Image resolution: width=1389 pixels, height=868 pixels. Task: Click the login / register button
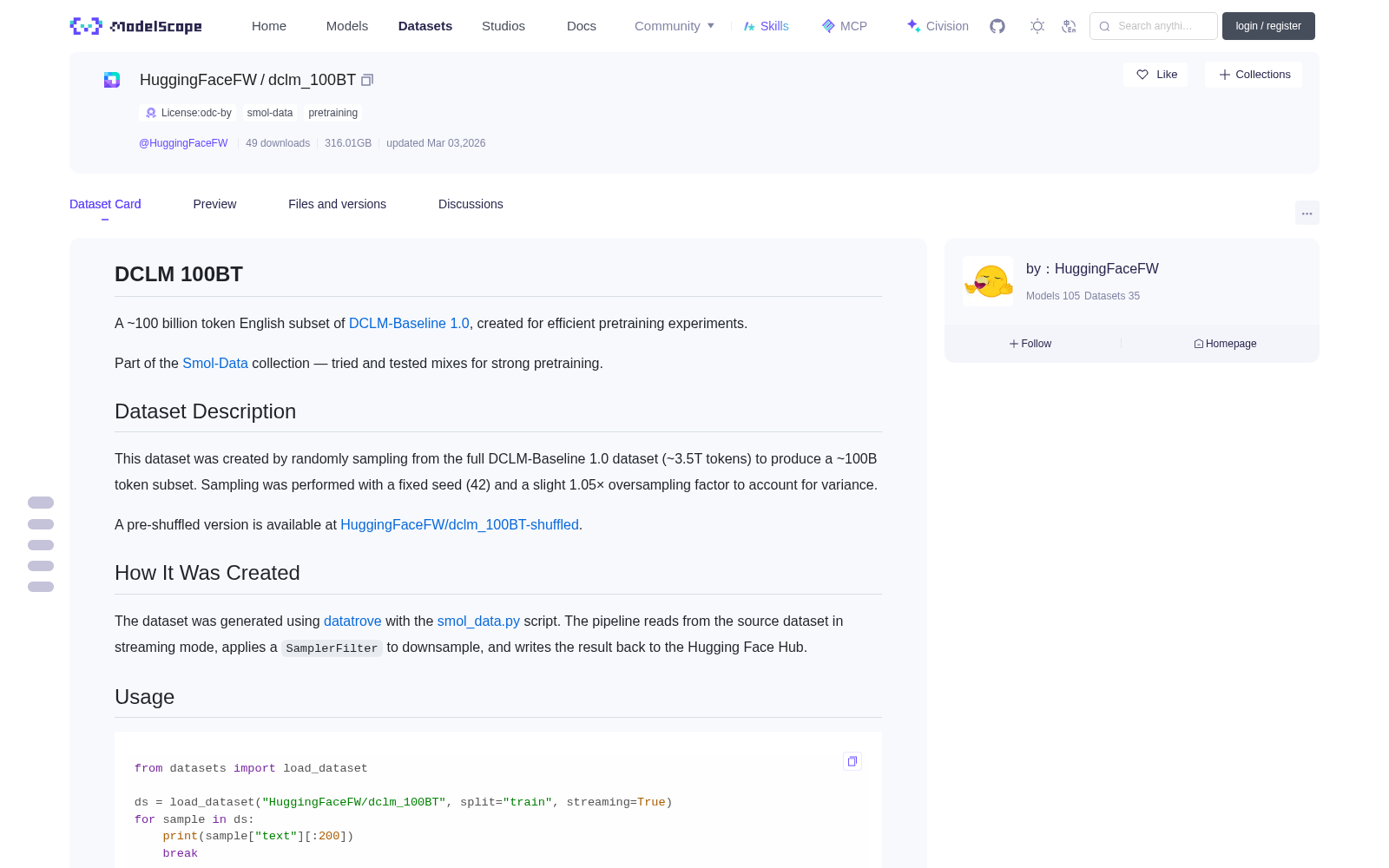click(x=1268, y=26)
